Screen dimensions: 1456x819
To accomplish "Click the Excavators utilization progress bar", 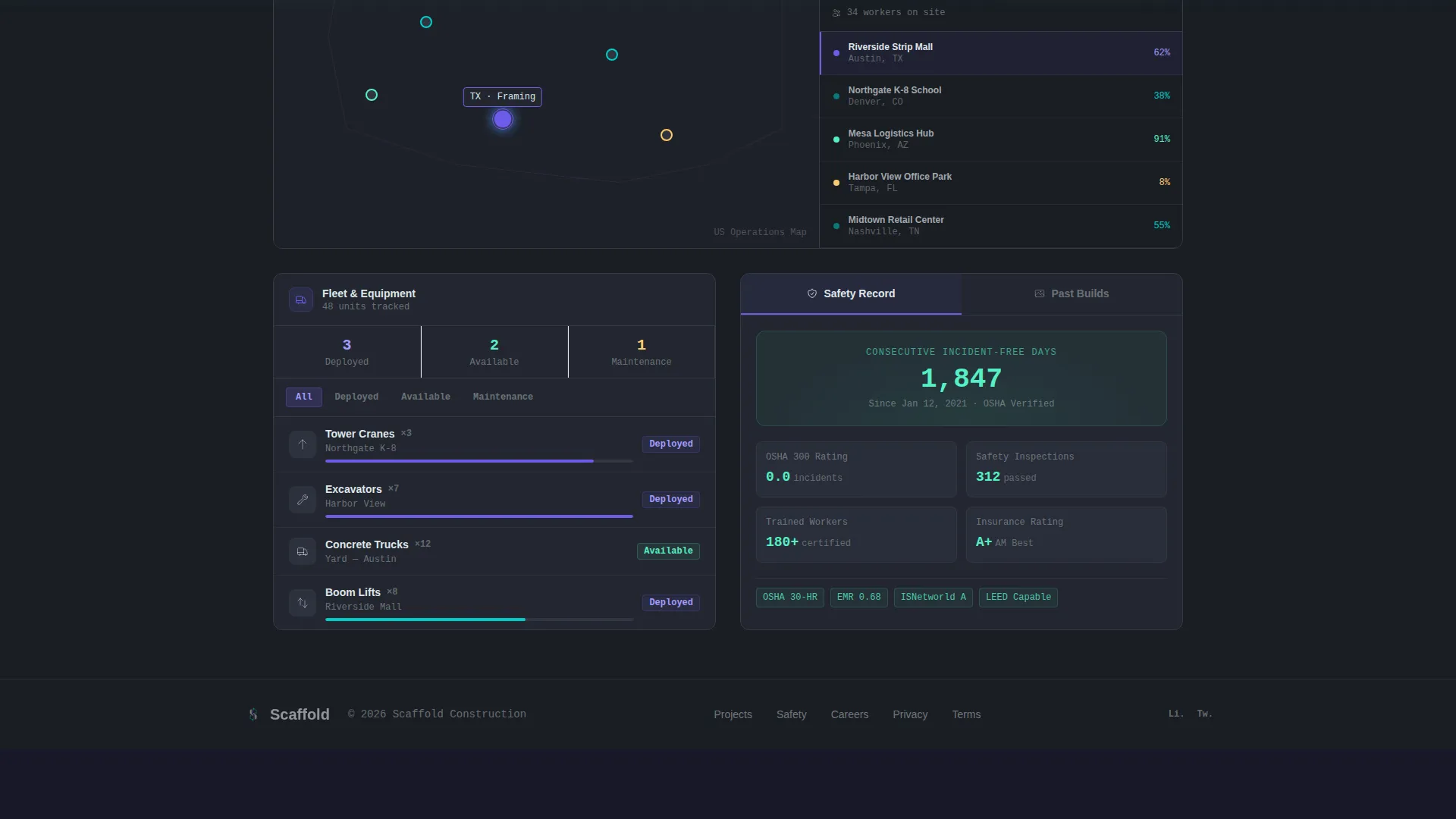I will click(479, 516).
